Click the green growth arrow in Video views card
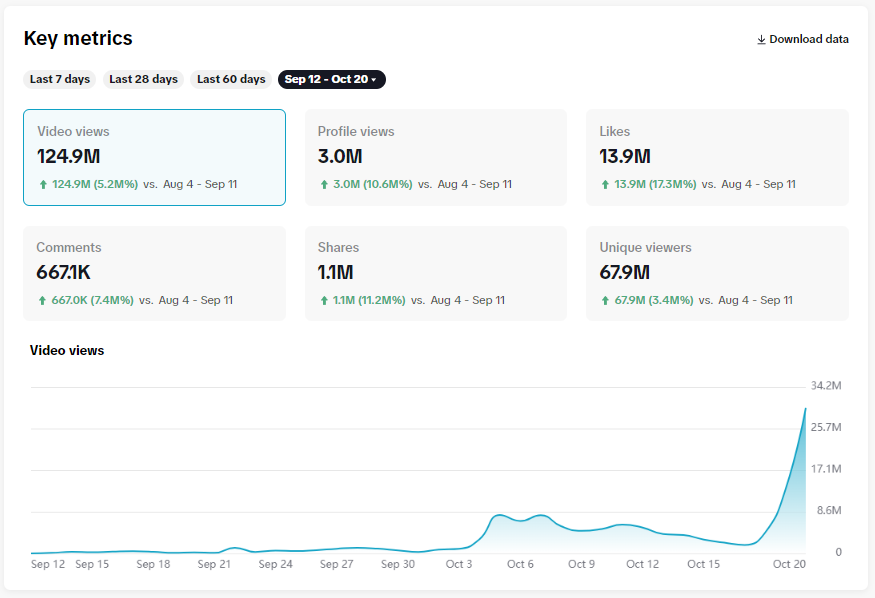875x598 pixels. tap(41, 184)
